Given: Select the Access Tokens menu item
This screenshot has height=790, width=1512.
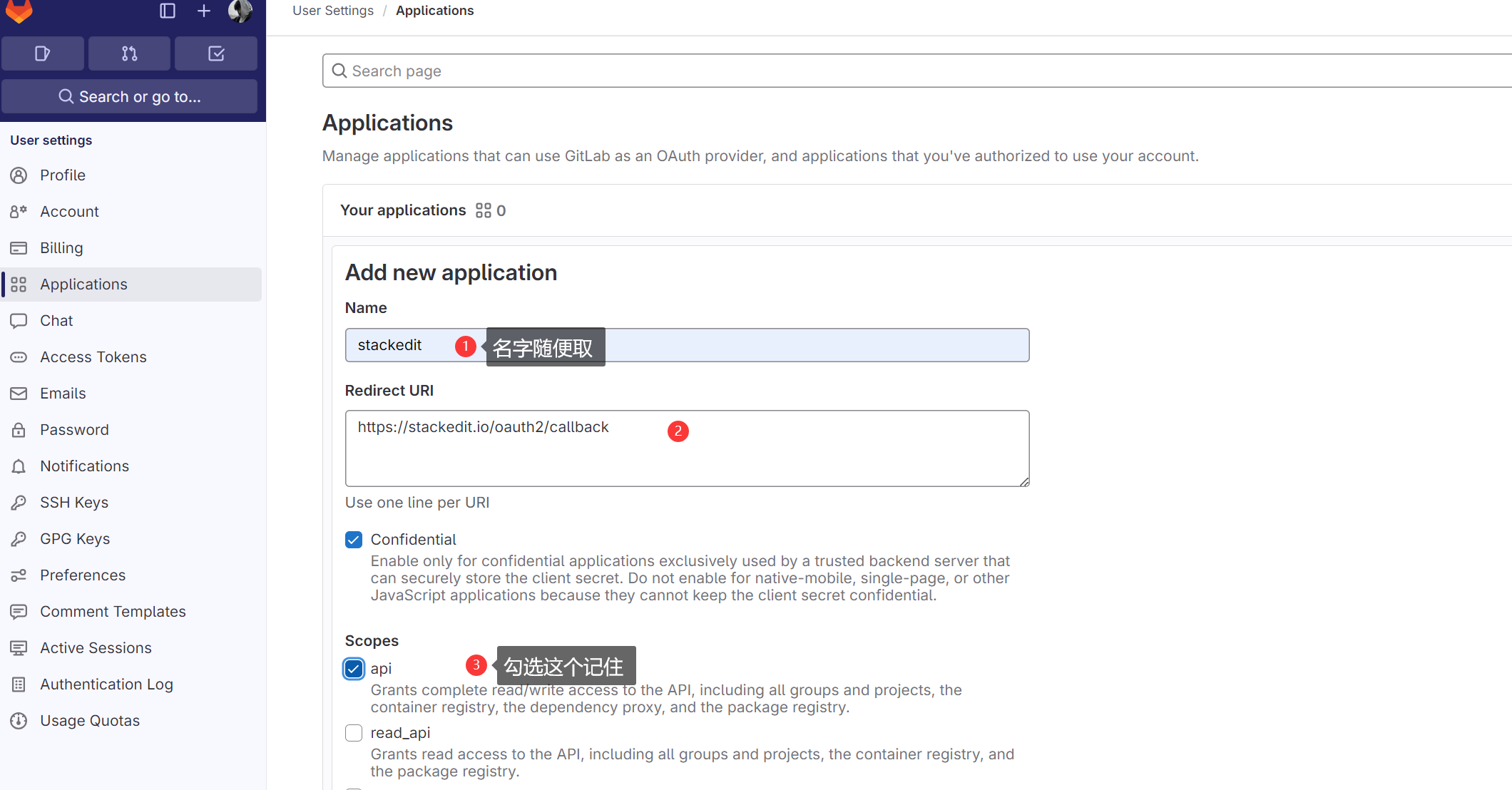Looking at the screenshot, I should pos(92,357).
